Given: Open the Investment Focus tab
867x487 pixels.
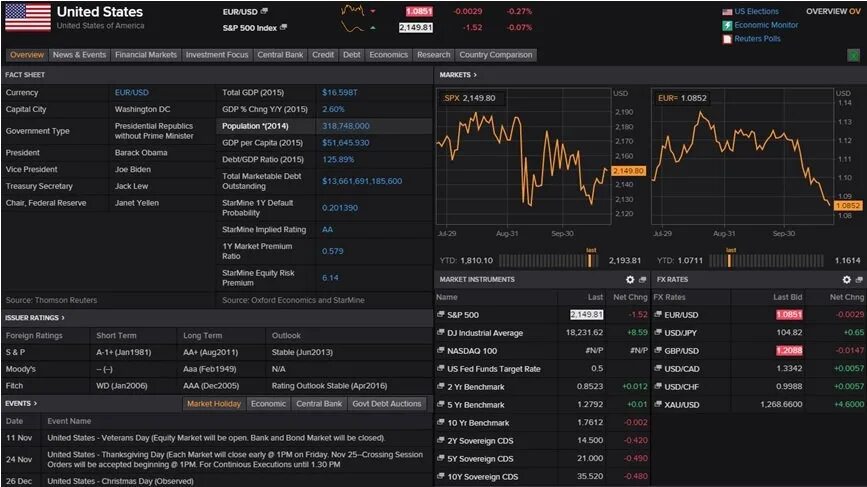Looking at the screenshot, I should point(217,55).
